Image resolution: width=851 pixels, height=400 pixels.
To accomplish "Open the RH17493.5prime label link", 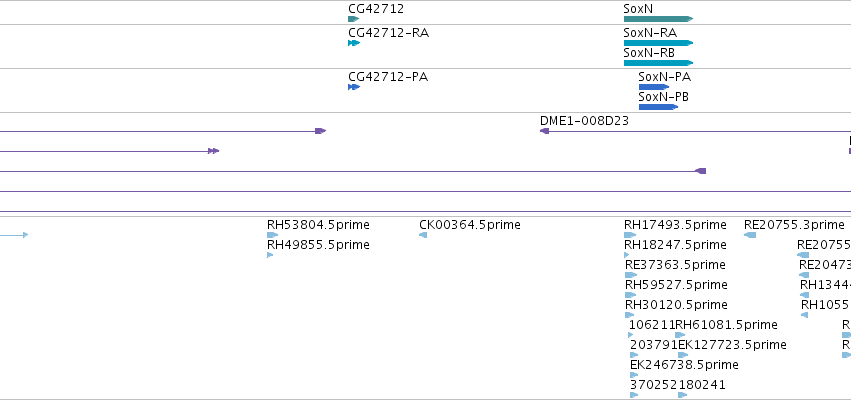I will pos(675,225).
